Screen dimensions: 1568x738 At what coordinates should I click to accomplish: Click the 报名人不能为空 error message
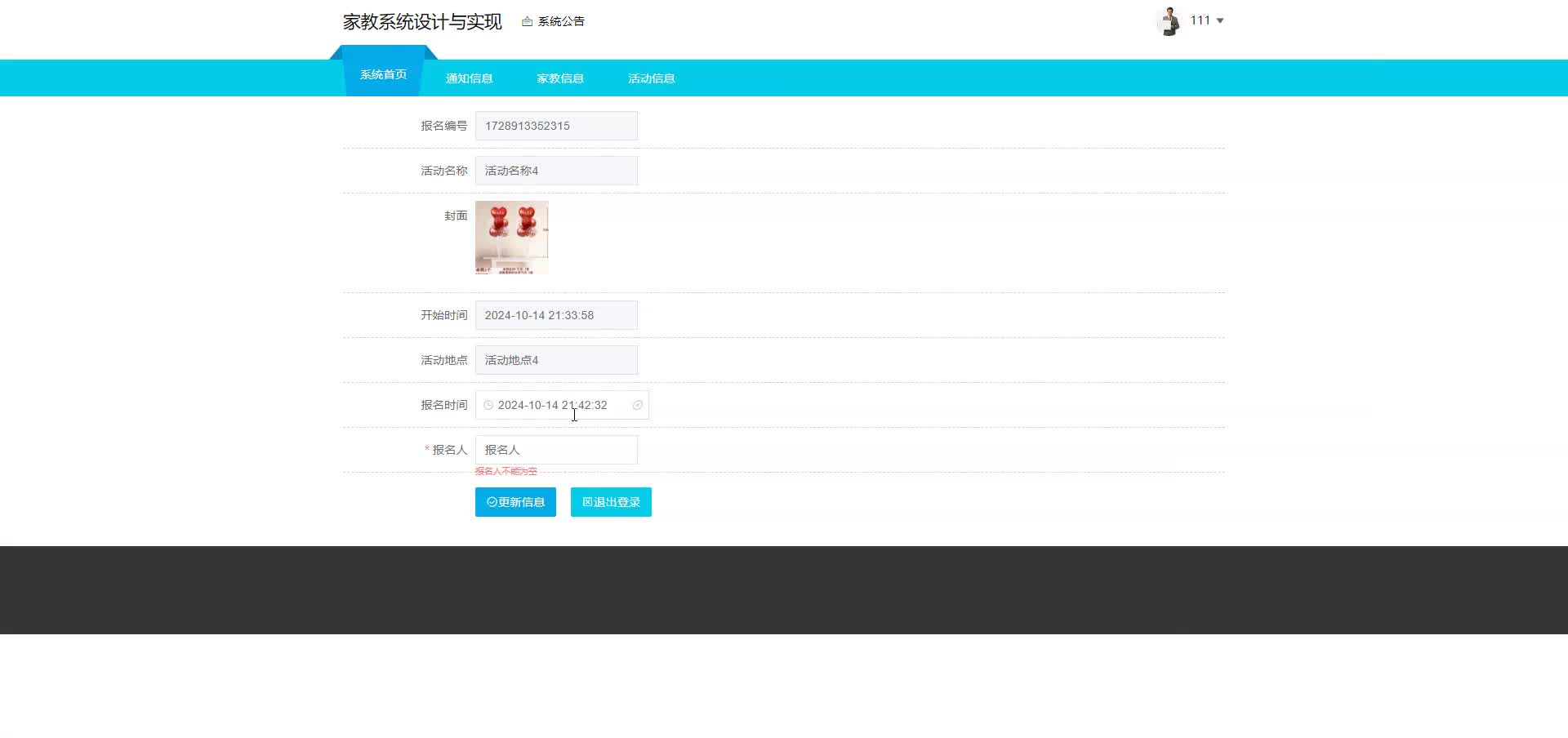(x=506, y=471)
